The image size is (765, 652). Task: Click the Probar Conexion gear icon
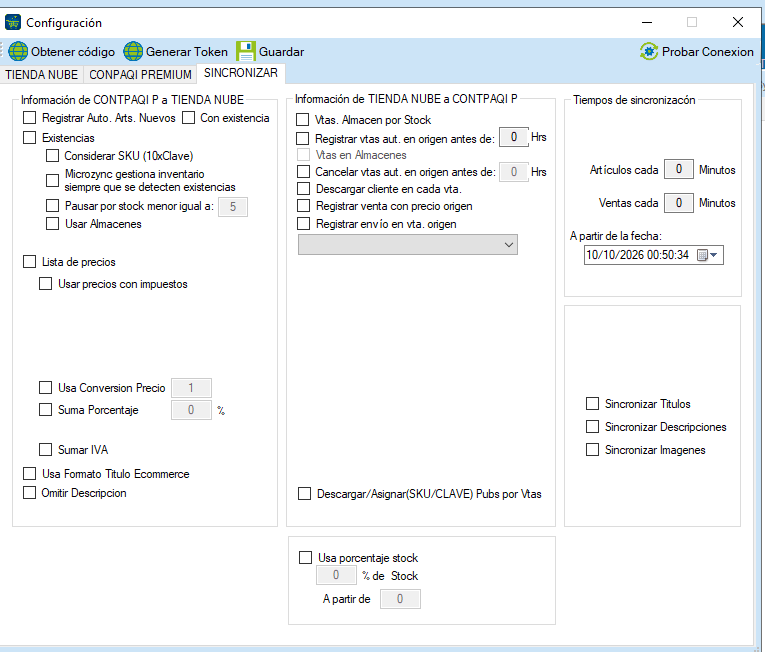[649, 51]
